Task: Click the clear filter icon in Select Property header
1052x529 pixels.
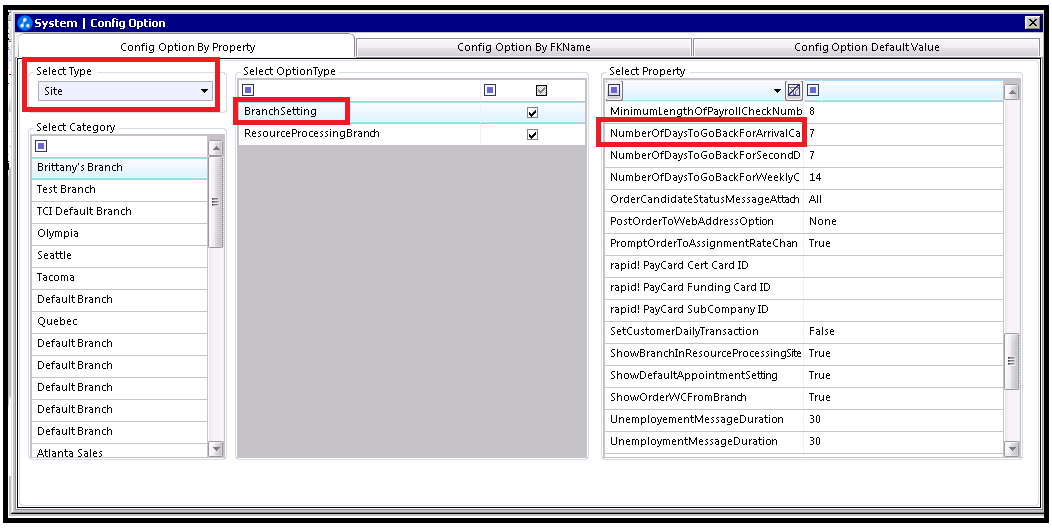Action: tap(794, 90)
